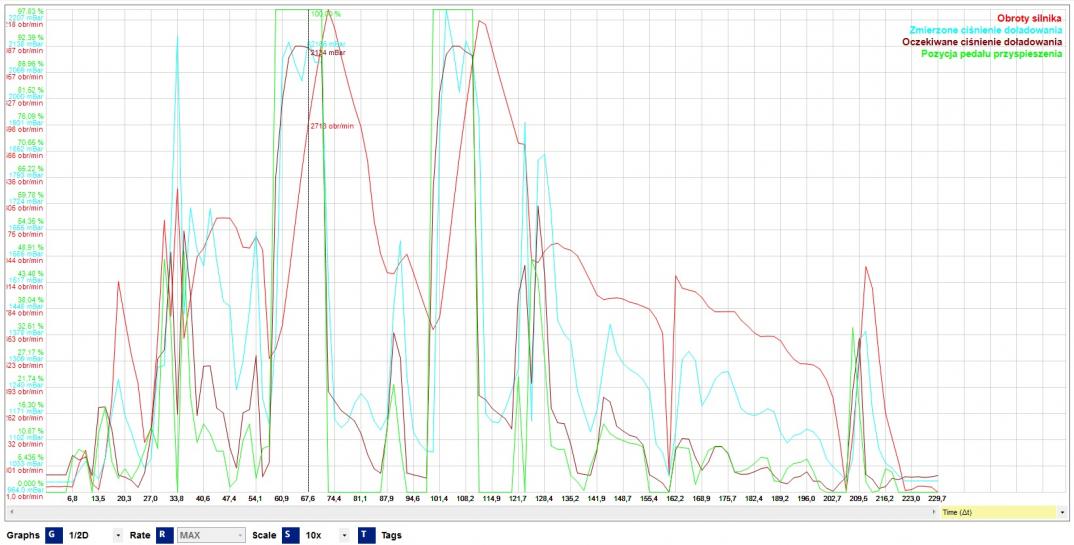Select the Pozycja pedału przyspieszenia legend entry

[x=992, y=53]
